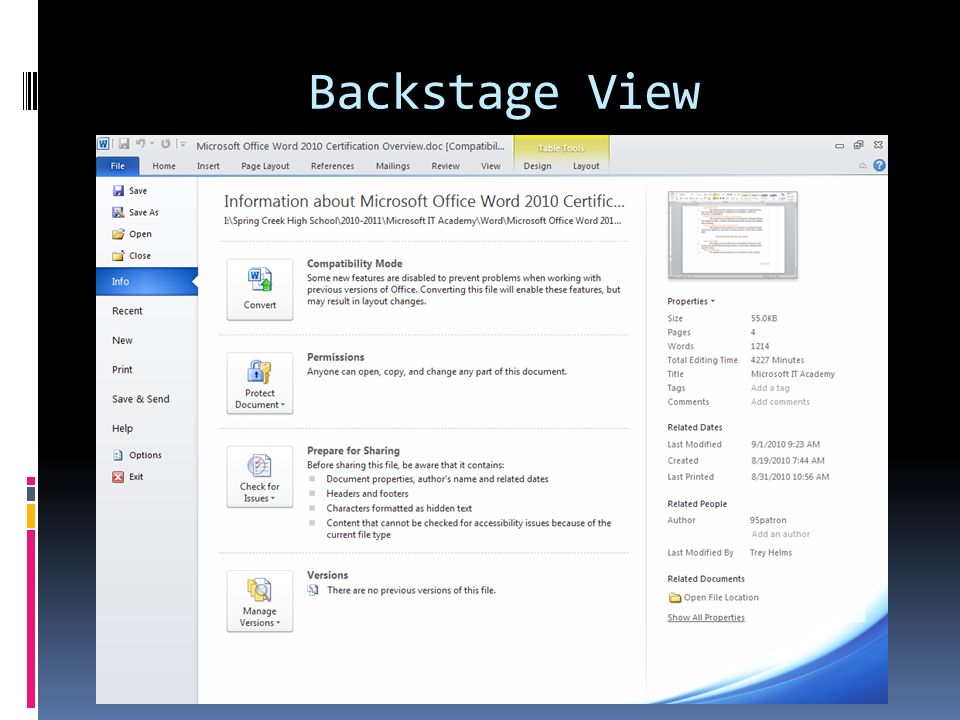Click the Options icon in sidebar
Image resolution: width=960 pixels, height=720 pixels.
(118, 455)
